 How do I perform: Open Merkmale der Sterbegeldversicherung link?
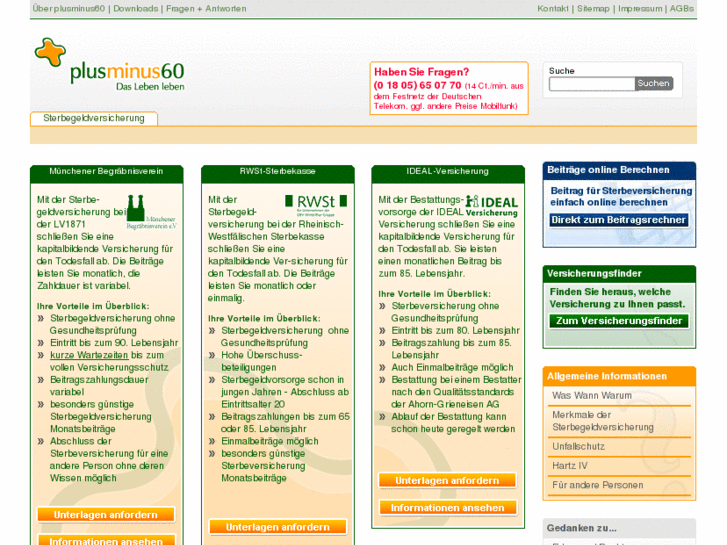603,421
